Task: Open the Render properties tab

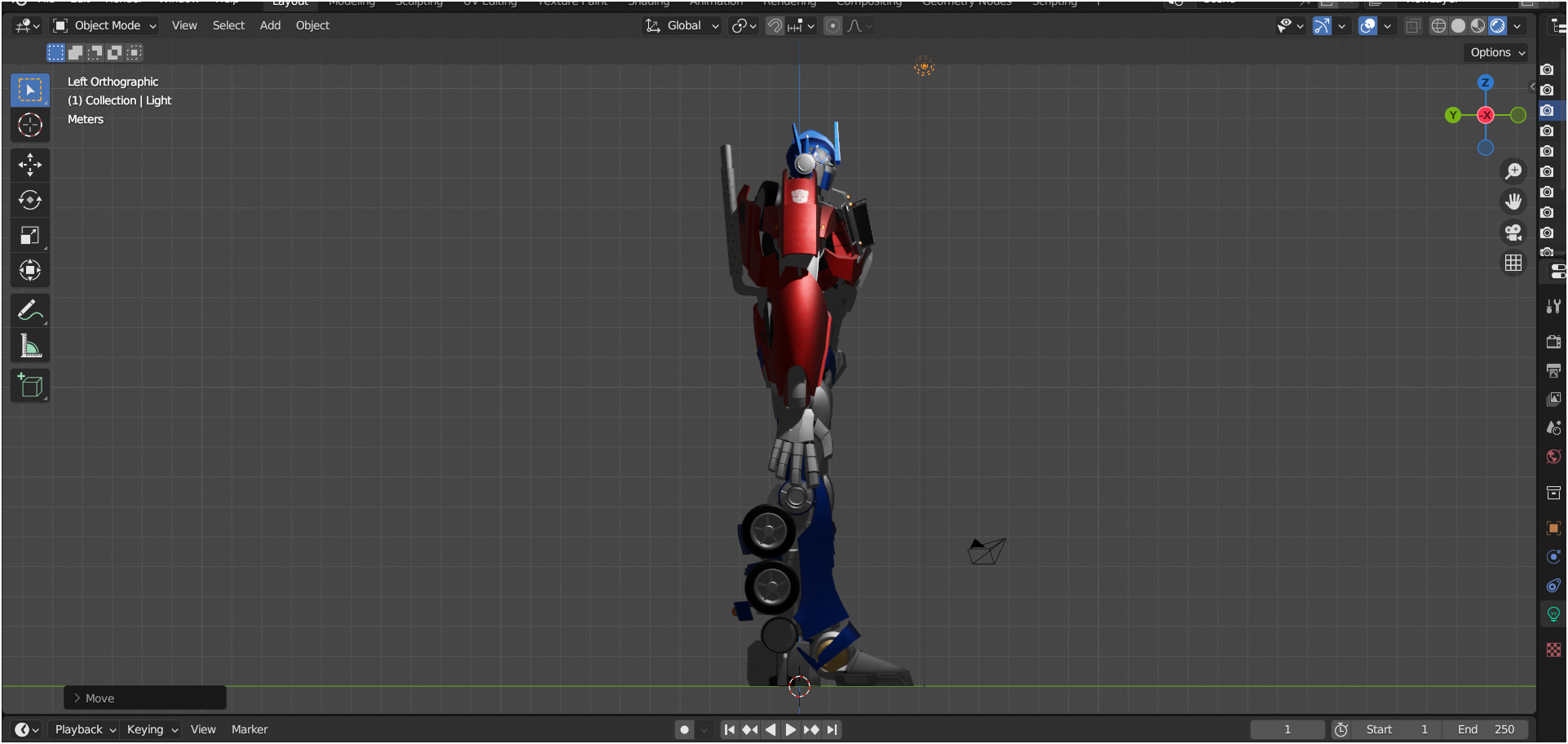Action: (1553, 342)
